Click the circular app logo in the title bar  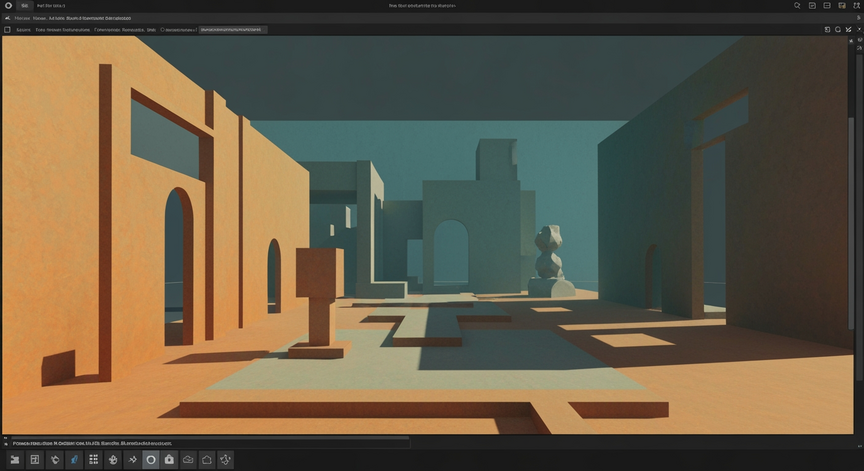8,6
